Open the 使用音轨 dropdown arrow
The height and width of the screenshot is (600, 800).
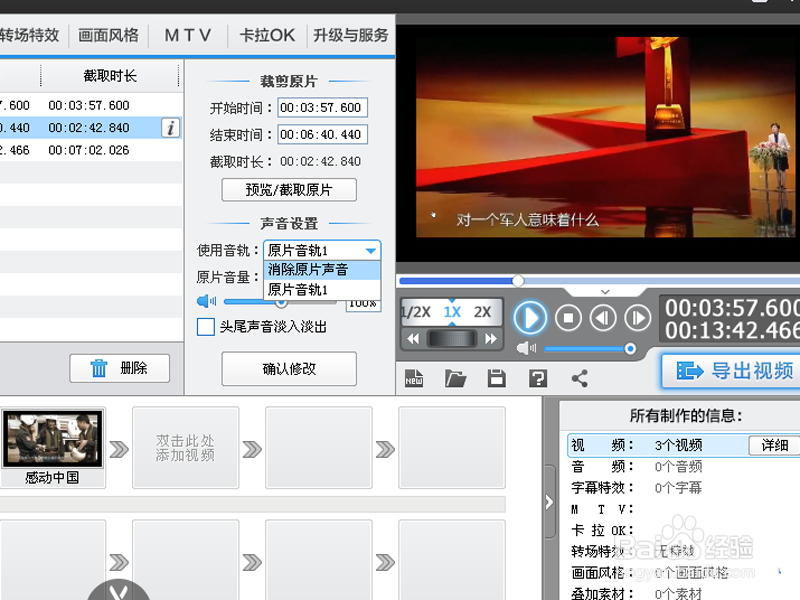(371, 251)
